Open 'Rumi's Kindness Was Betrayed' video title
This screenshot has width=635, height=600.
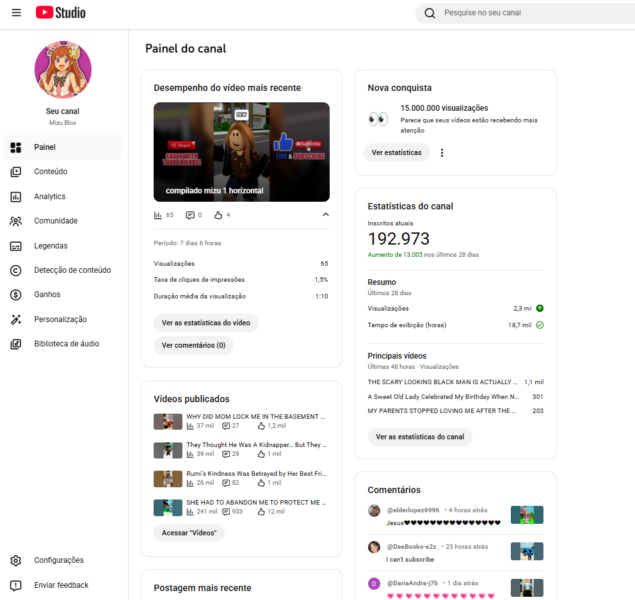coord(256,474)
